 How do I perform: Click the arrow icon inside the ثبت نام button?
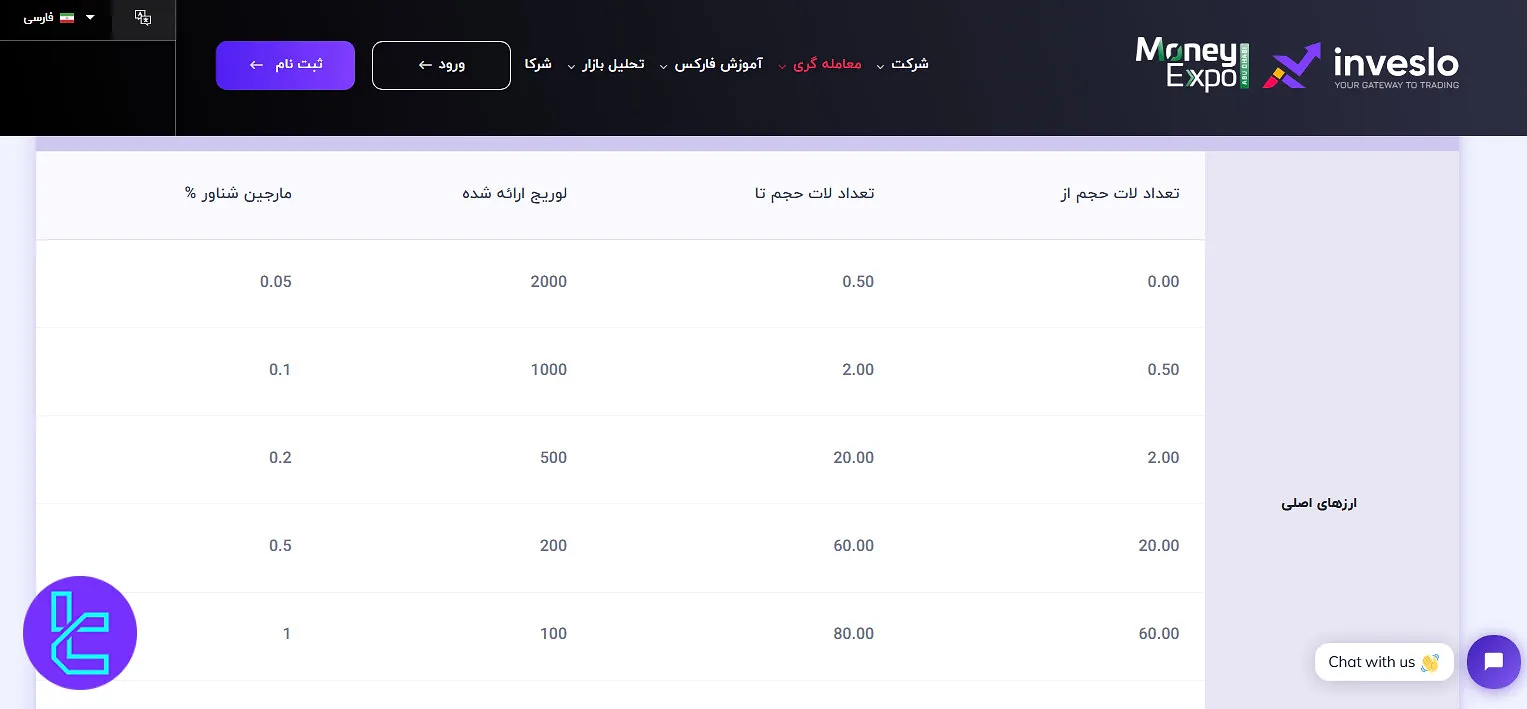256,65
